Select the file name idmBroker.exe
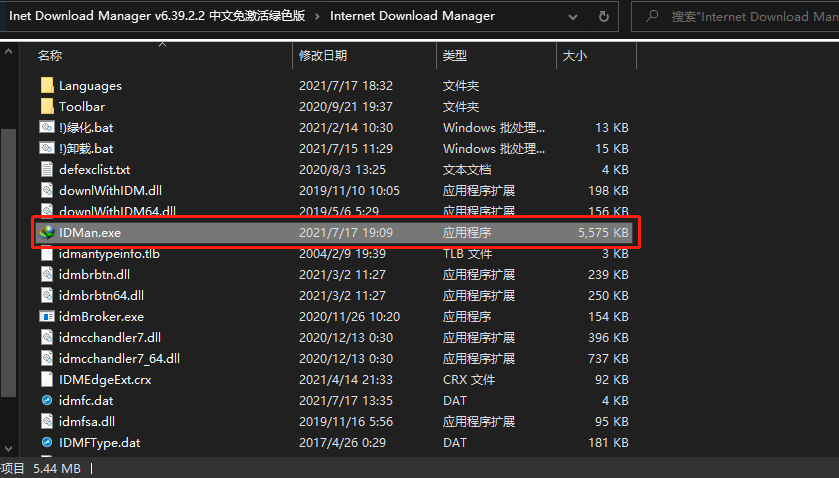The image size is (839, 478). click(101, 316)
